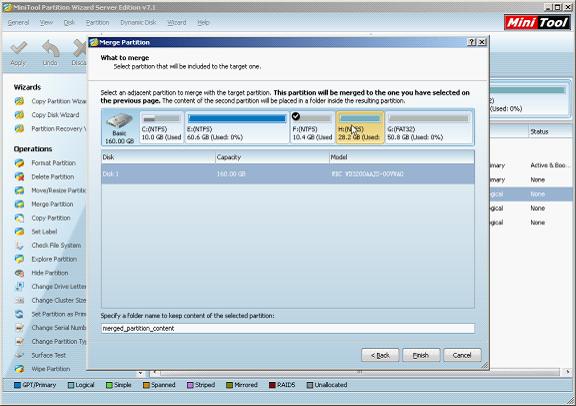Click Format Partition operation link
This screenshot has width=576, height=406.
point(53,163)
